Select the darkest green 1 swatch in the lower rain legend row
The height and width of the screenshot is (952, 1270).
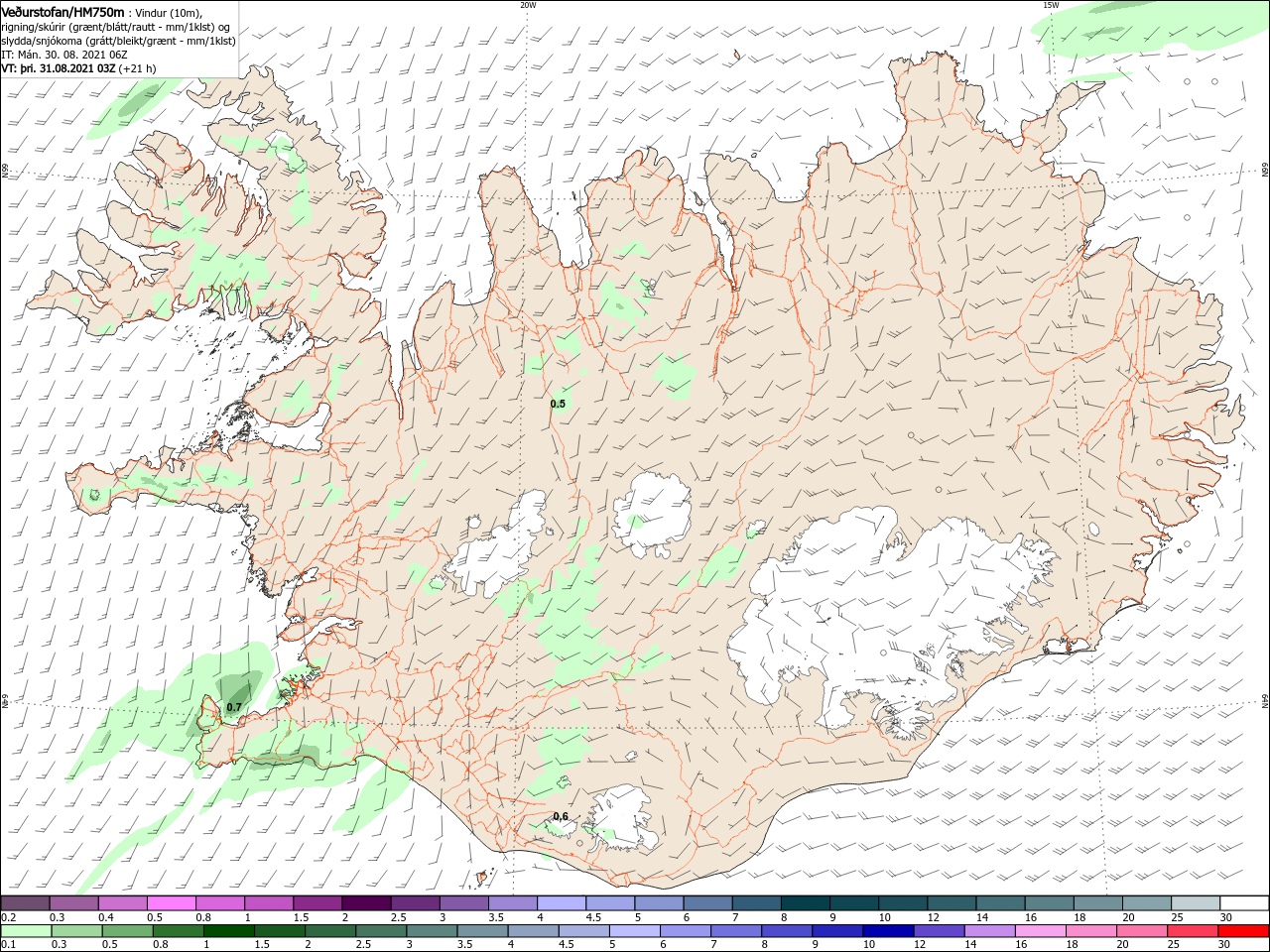pyautogui.click(x=228, y=931)
